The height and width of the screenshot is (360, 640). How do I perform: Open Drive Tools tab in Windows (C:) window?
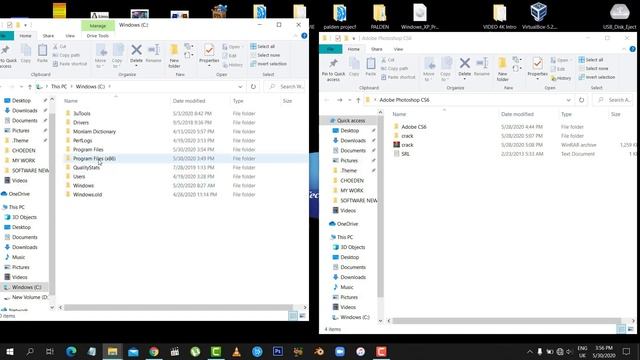click(98, 36)
